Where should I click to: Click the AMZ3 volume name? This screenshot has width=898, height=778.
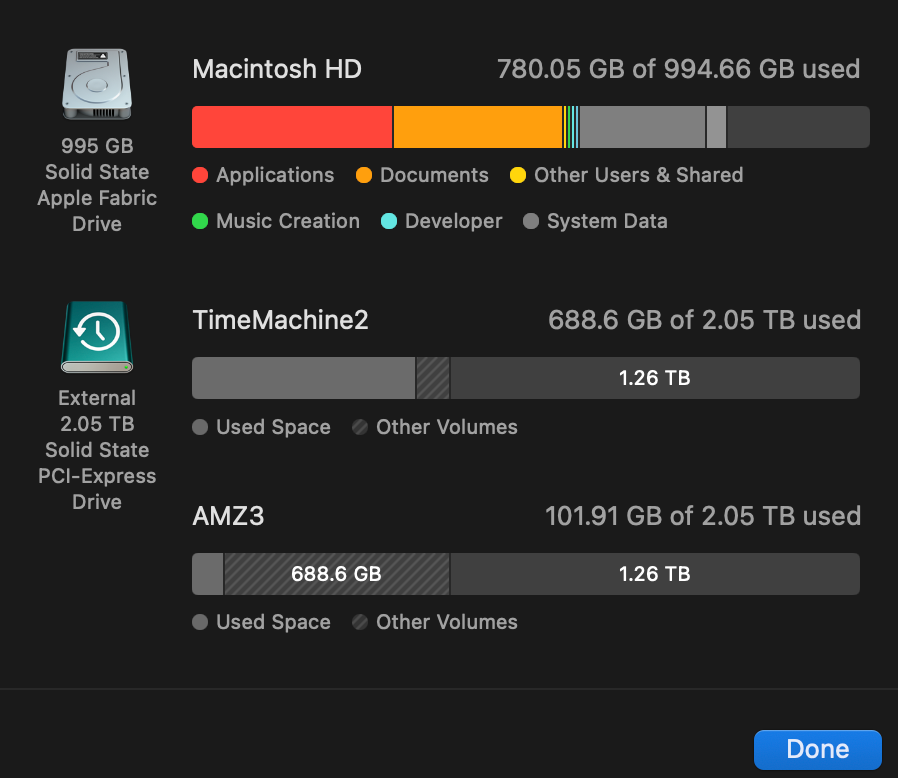[228, 517]
